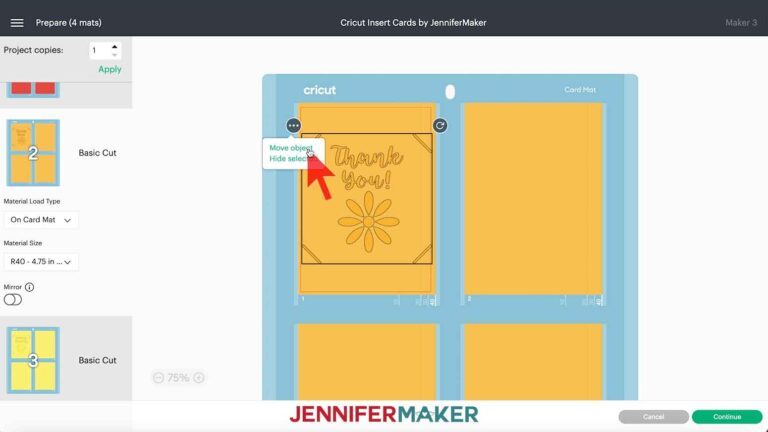768x432 pixels.
Task: Choose Move object from the popup menu
Action: tap(291, 148)
